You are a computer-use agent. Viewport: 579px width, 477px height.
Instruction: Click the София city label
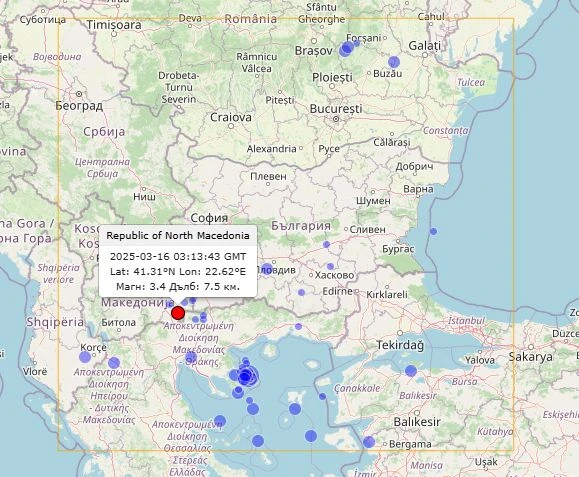click(x=209, y=218)
